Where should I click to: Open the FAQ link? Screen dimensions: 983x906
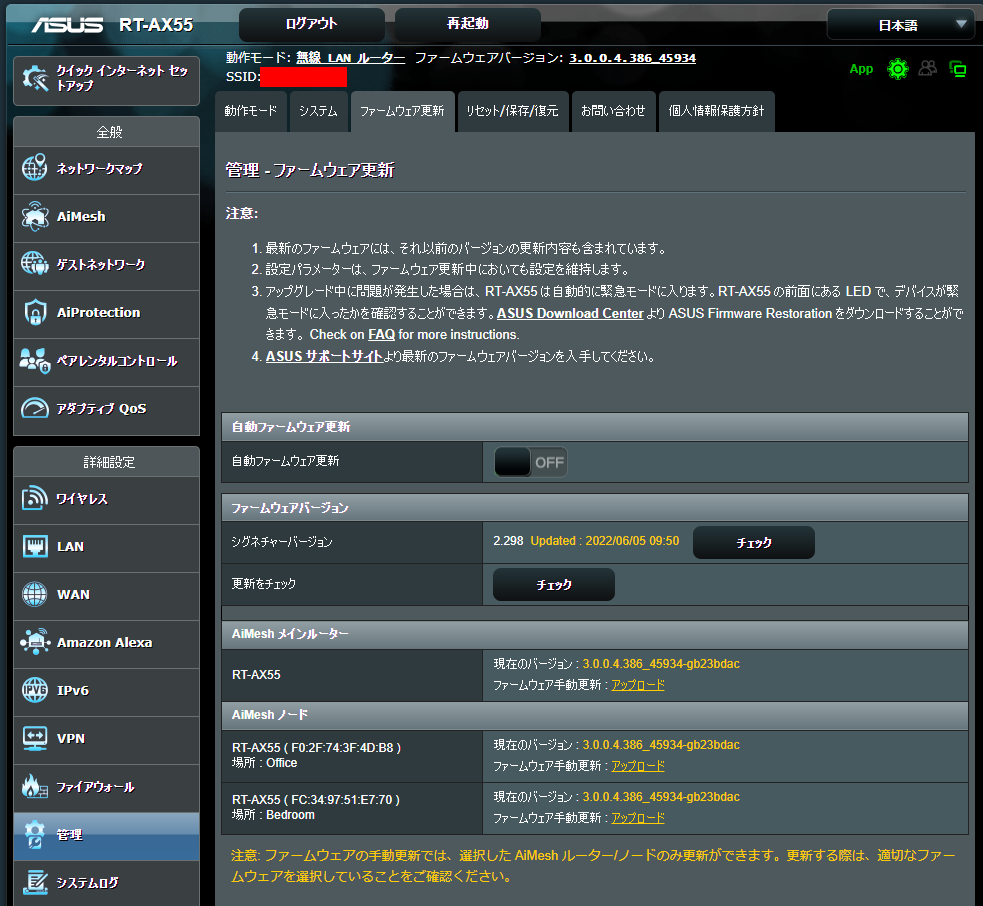pos(381,335)
